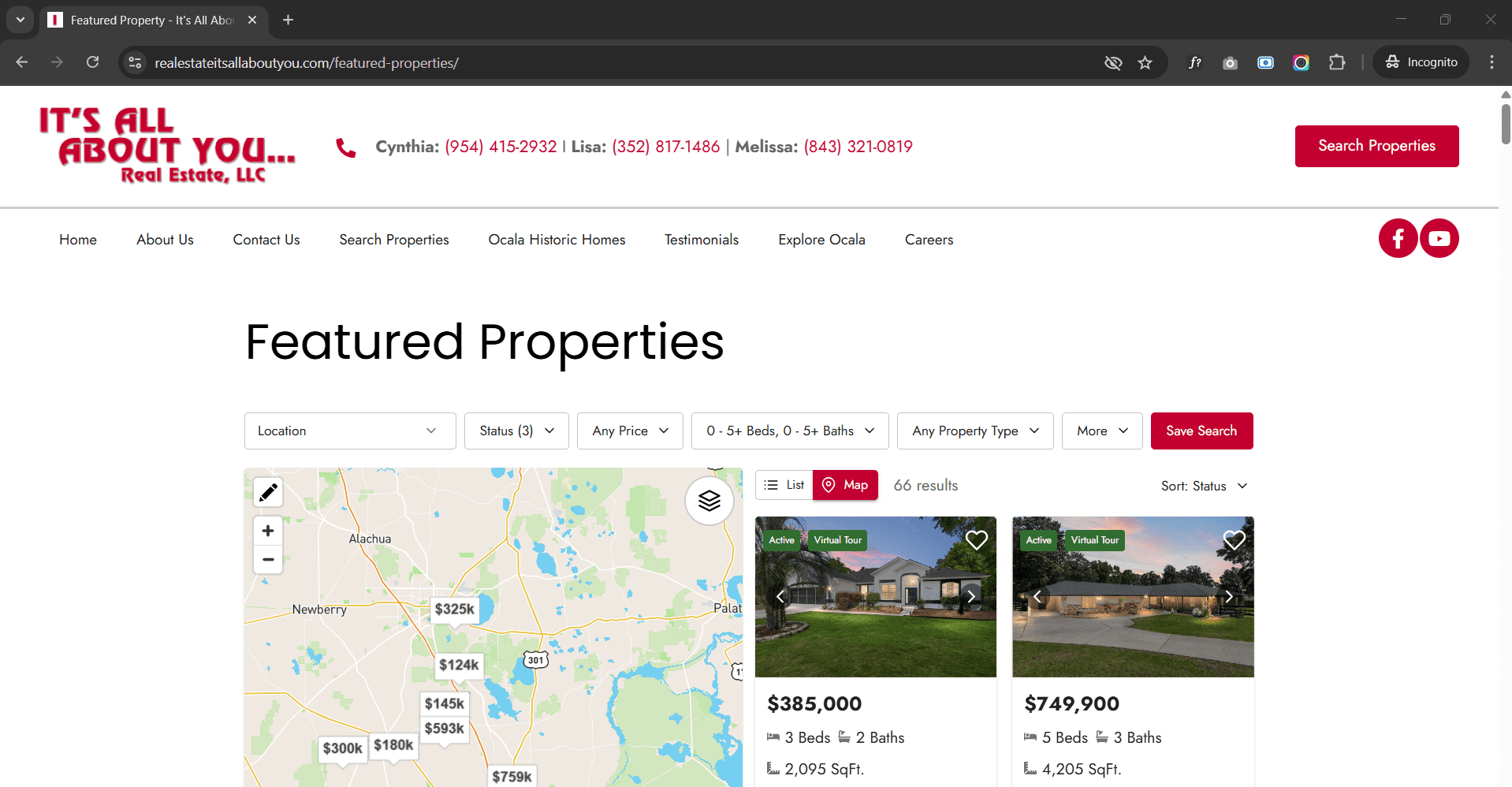
Task: Zoom in on the map
Action: (x=268, y=531)
